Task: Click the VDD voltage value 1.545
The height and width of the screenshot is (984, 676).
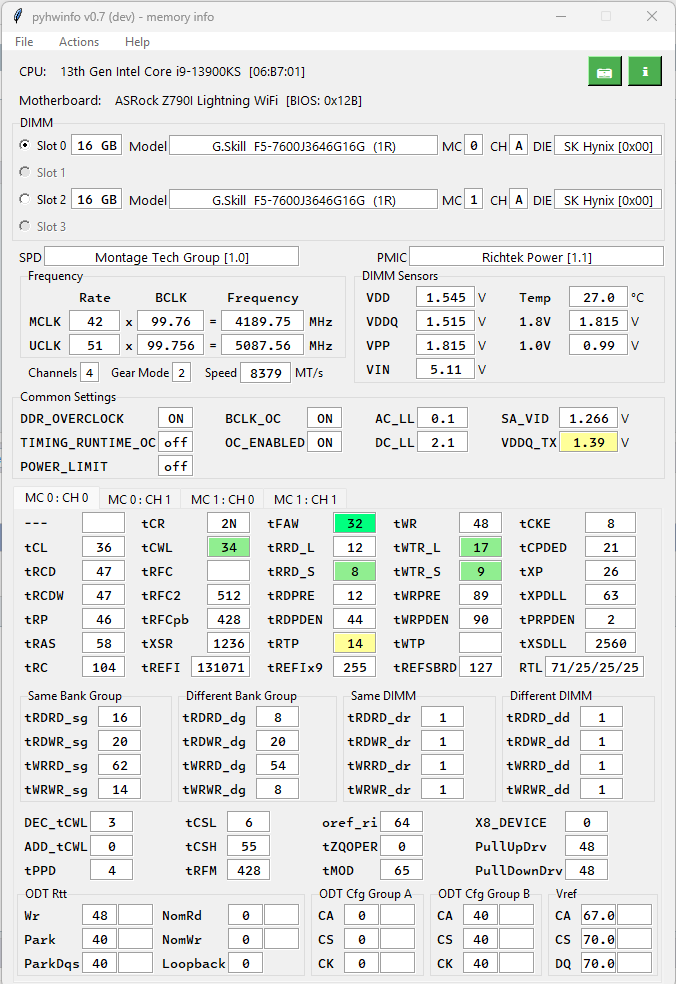Action: pyautogui.click(x=446, y=297)
